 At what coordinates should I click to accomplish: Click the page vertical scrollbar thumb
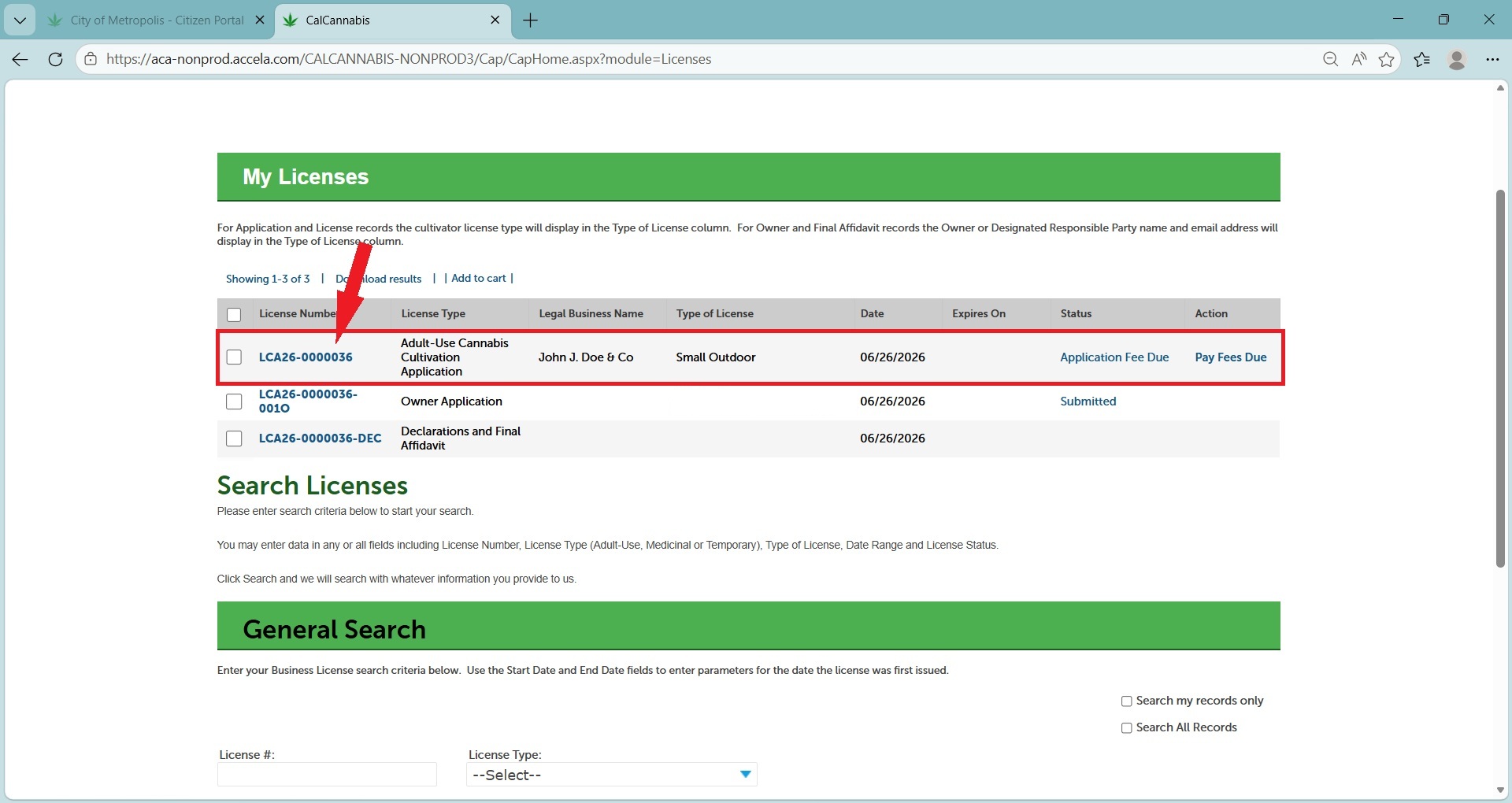pos(1500,378)
